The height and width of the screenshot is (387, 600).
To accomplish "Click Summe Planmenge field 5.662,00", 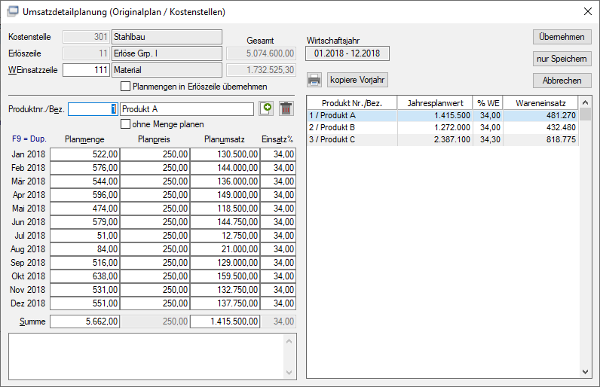I will coord(85,322).
